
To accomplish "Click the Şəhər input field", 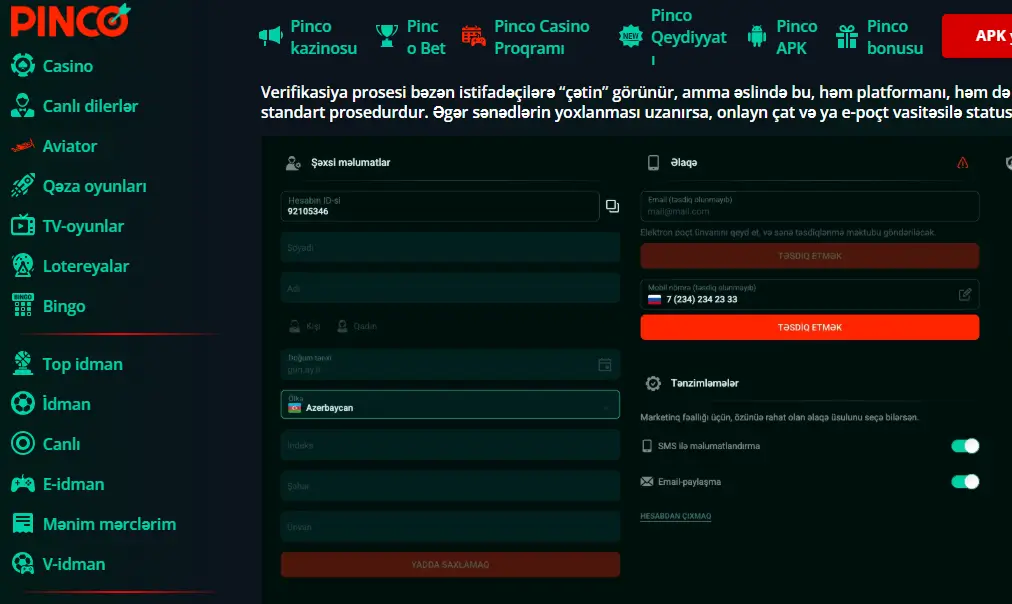I will coord(450,486).
